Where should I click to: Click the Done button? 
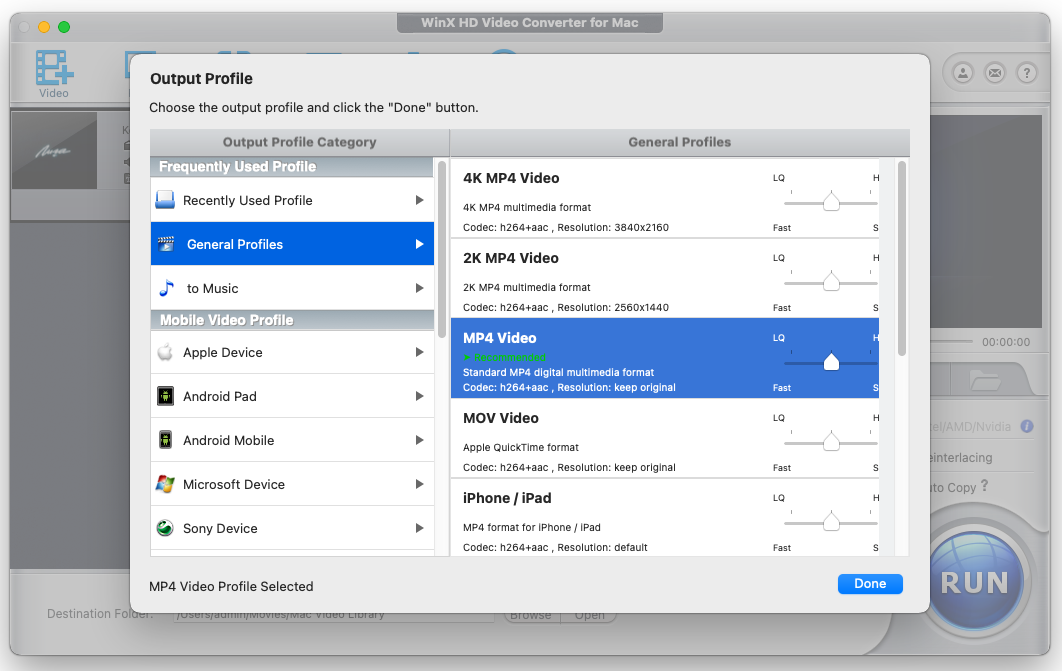(870, 584)
